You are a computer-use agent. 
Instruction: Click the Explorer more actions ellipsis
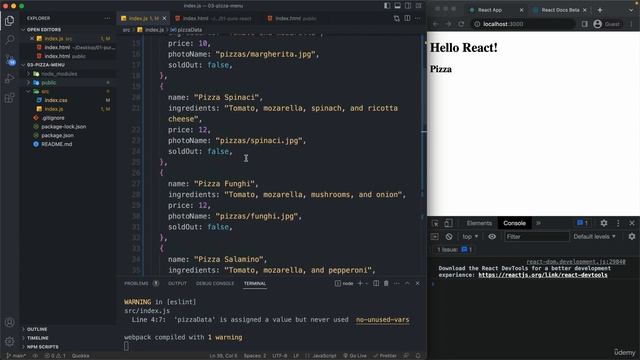107,18
